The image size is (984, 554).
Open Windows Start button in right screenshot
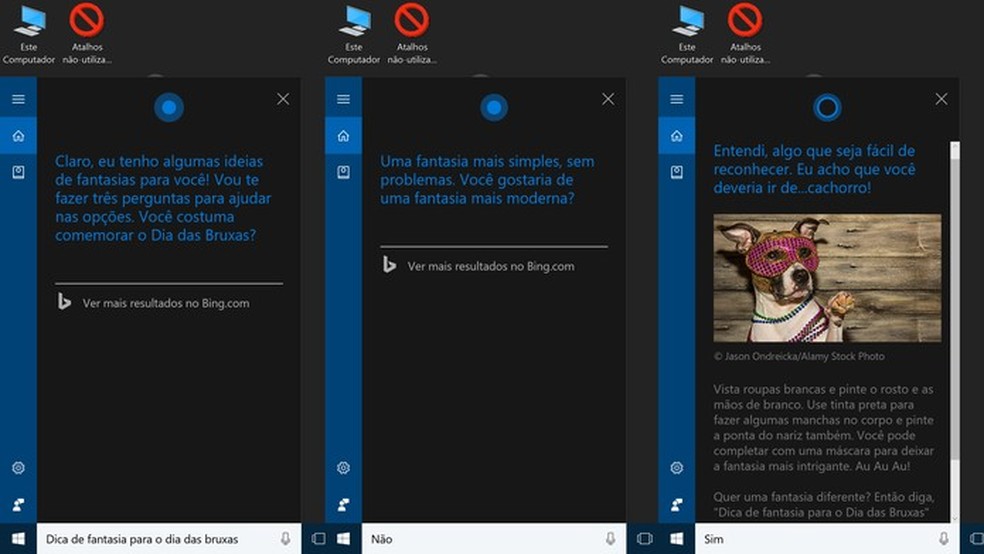click(x=676, y=539)
